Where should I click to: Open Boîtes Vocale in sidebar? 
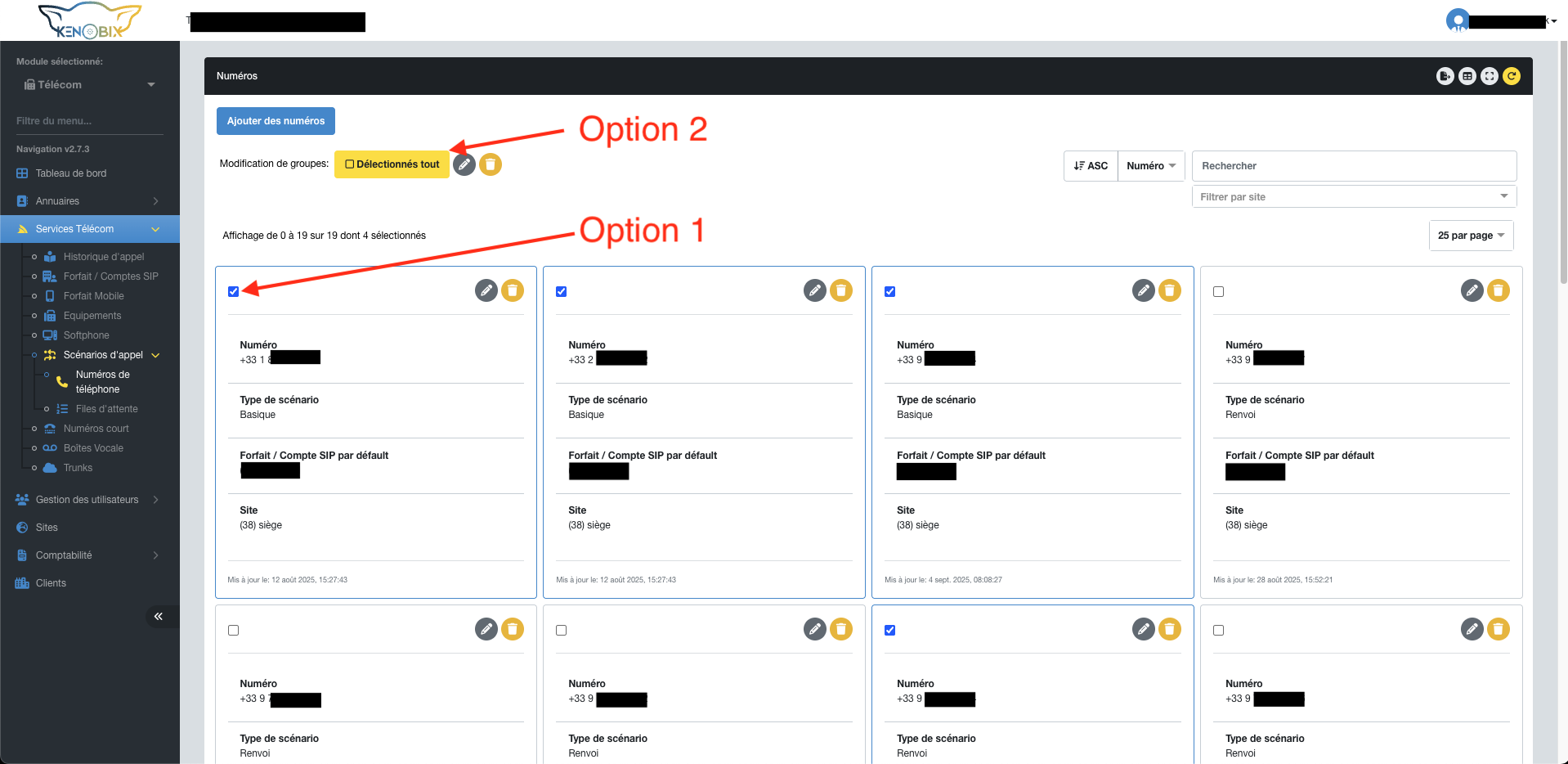point(93,448)
